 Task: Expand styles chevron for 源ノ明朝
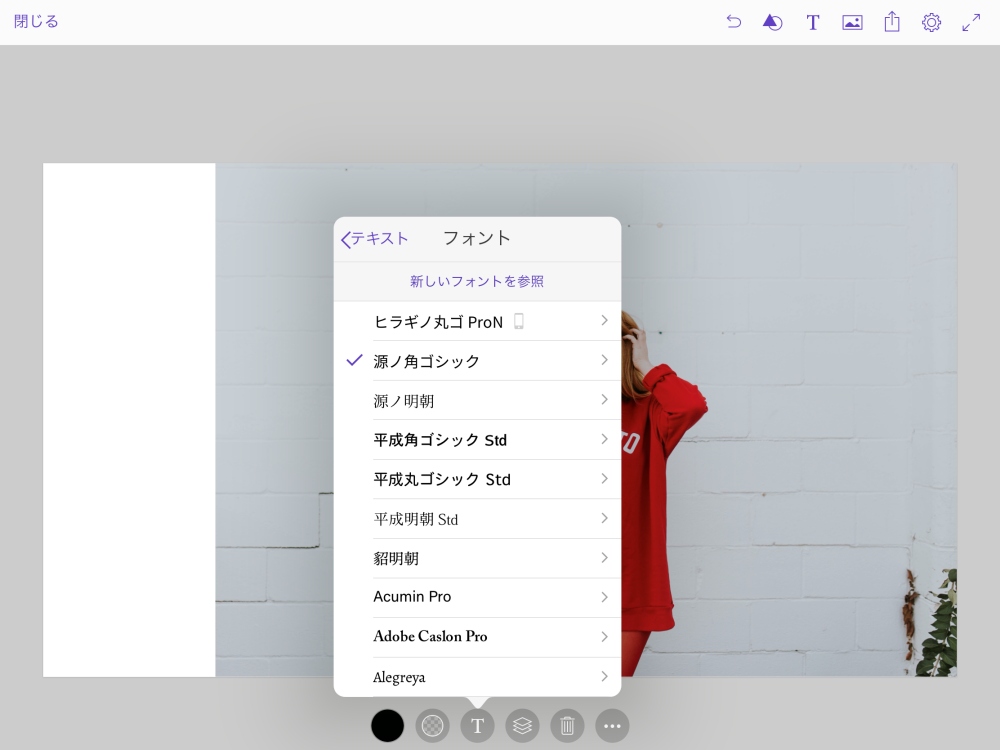[604, 400]
